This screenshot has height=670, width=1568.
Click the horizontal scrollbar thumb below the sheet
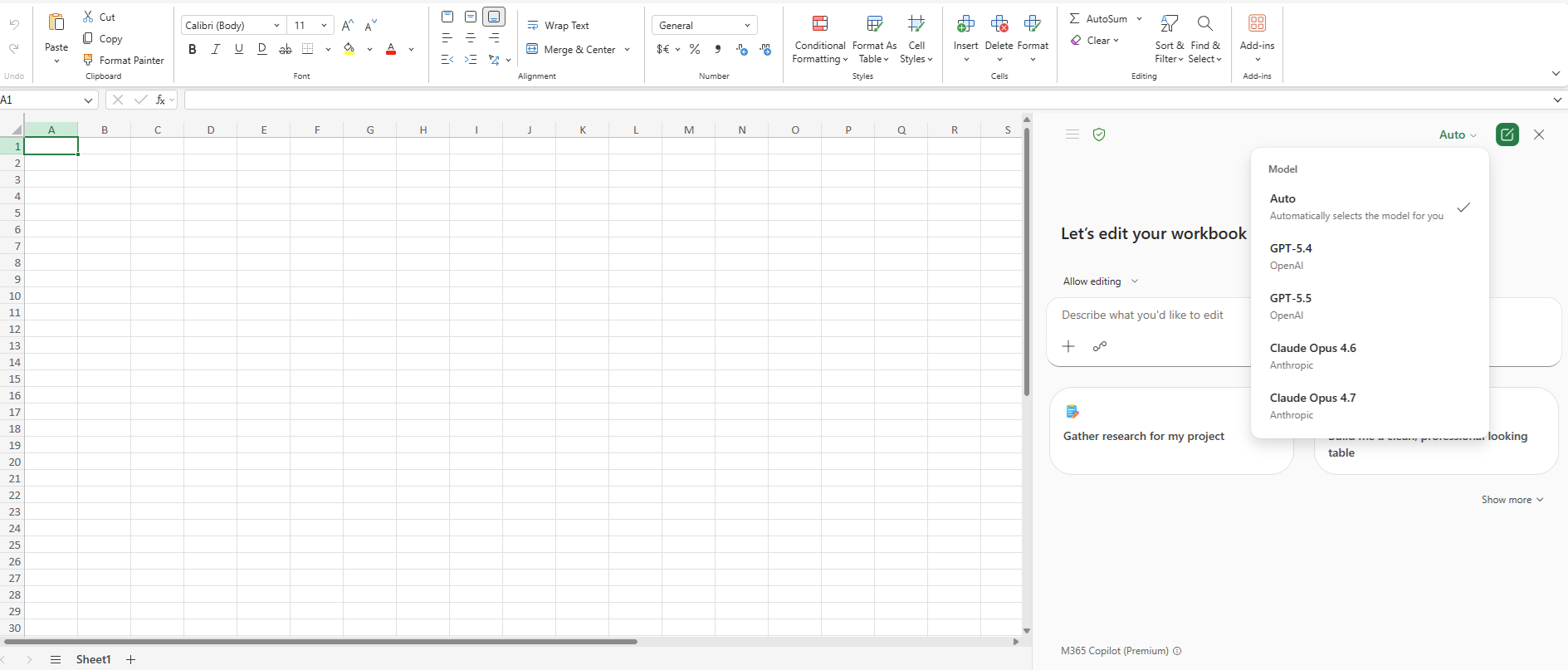point(321,642)
